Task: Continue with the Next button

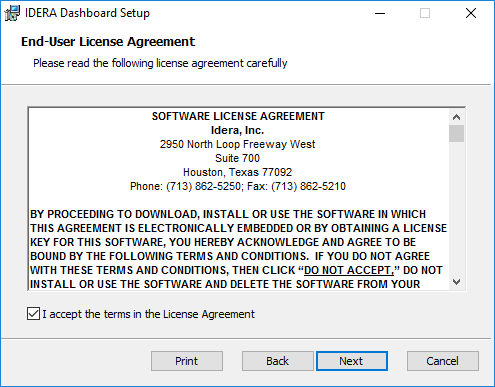Action: 352,361
